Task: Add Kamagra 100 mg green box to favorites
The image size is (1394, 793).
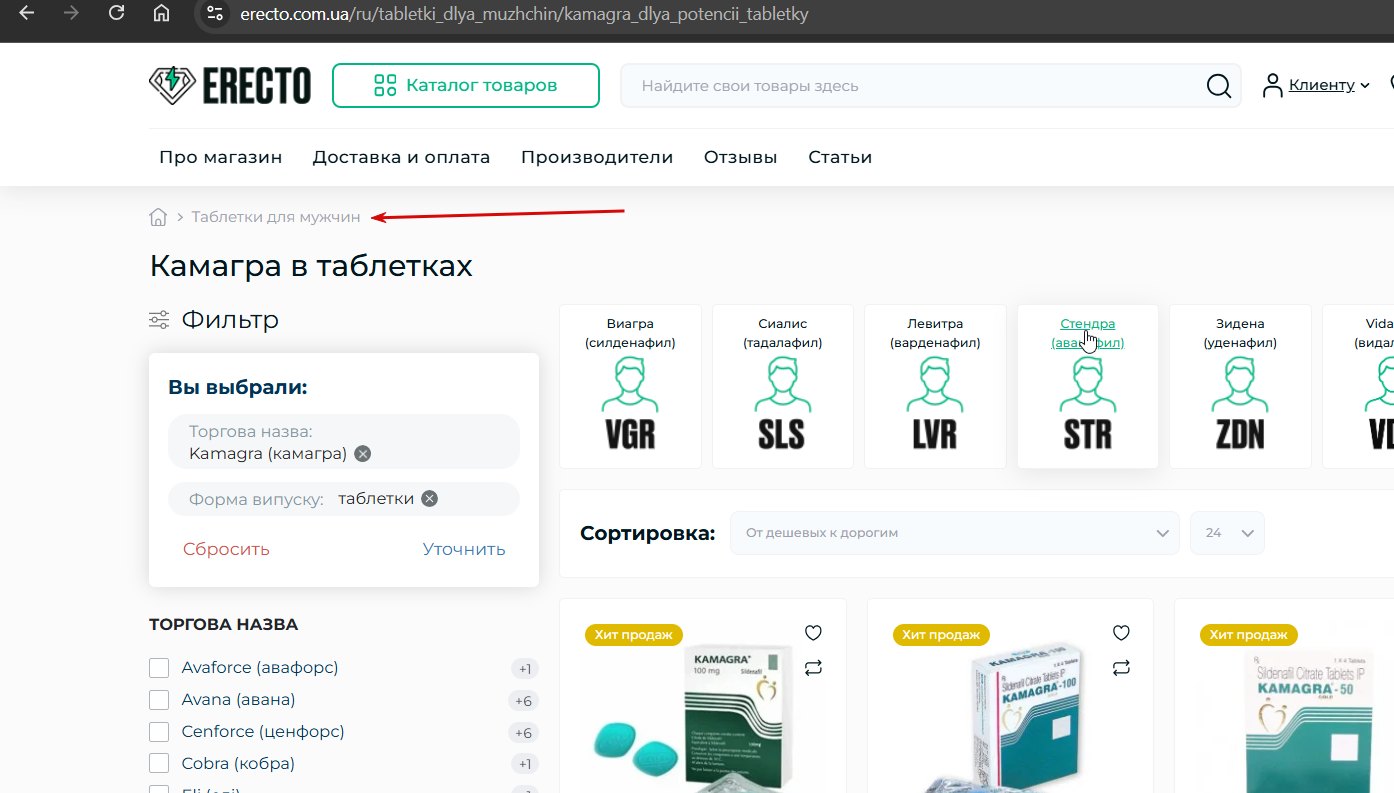Action: pos(813,633)
